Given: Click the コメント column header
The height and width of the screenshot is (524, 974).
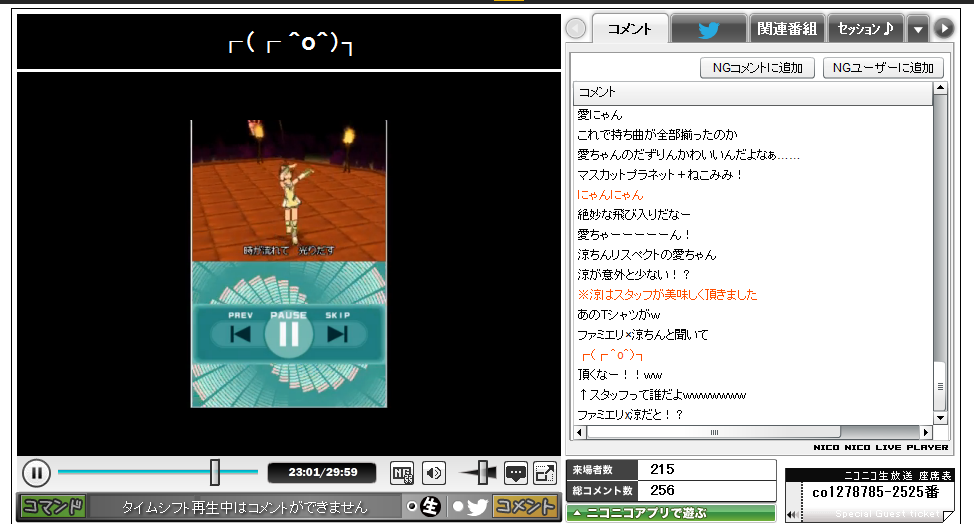Looking at the screenshot, I should 753,93.
